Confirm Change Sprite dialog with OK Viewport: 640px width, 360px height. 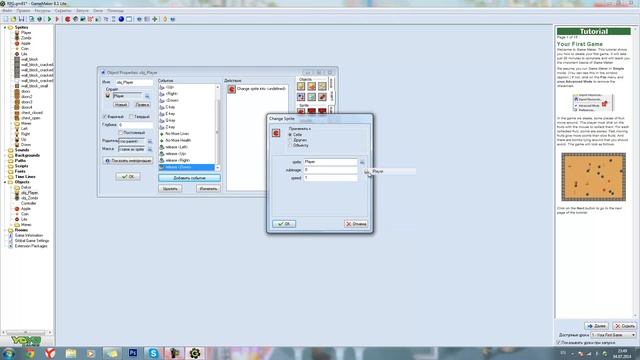284,224
